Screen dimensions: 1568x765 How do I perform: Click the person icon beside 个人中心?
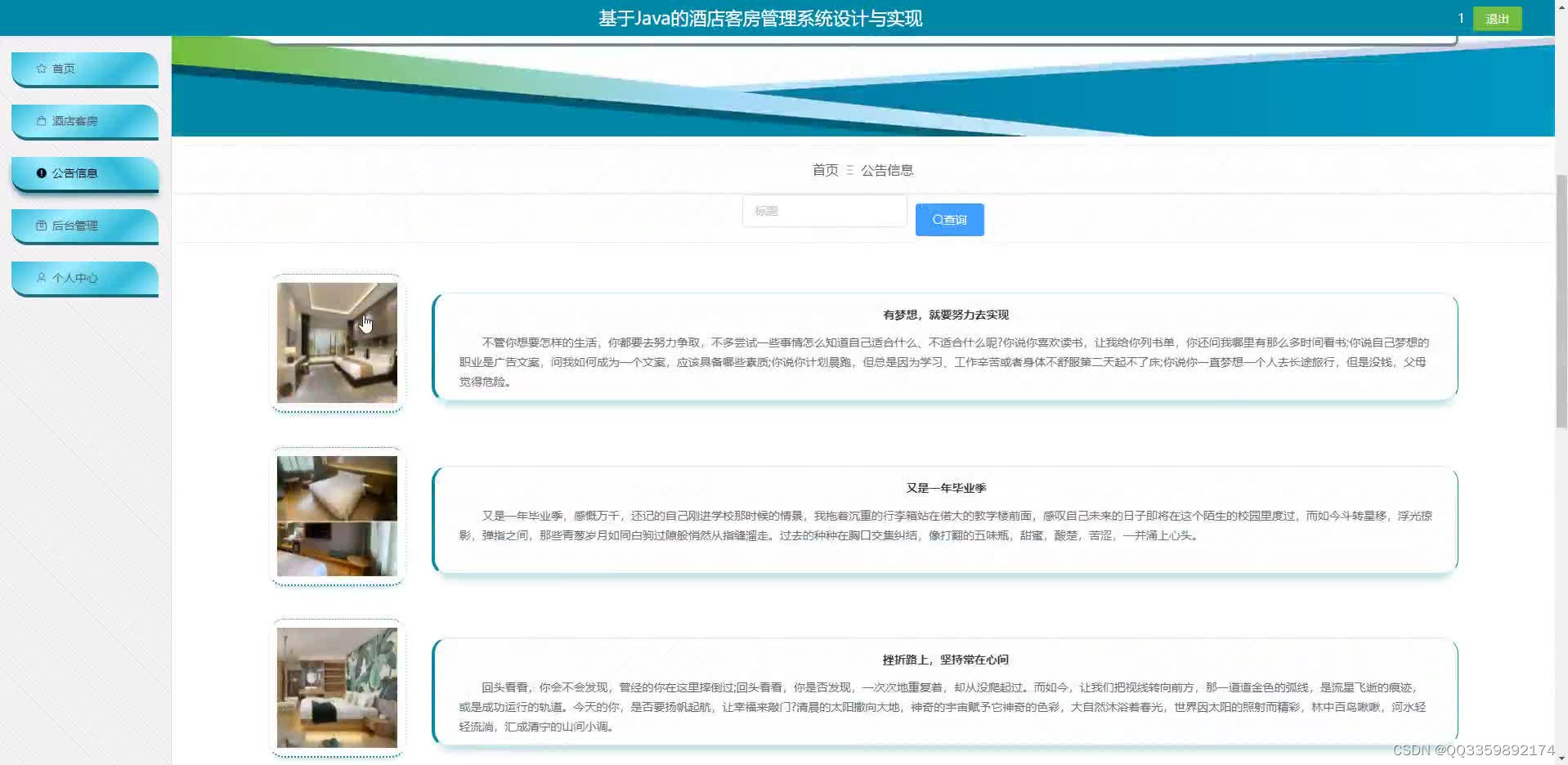click(x=41, y=278)
